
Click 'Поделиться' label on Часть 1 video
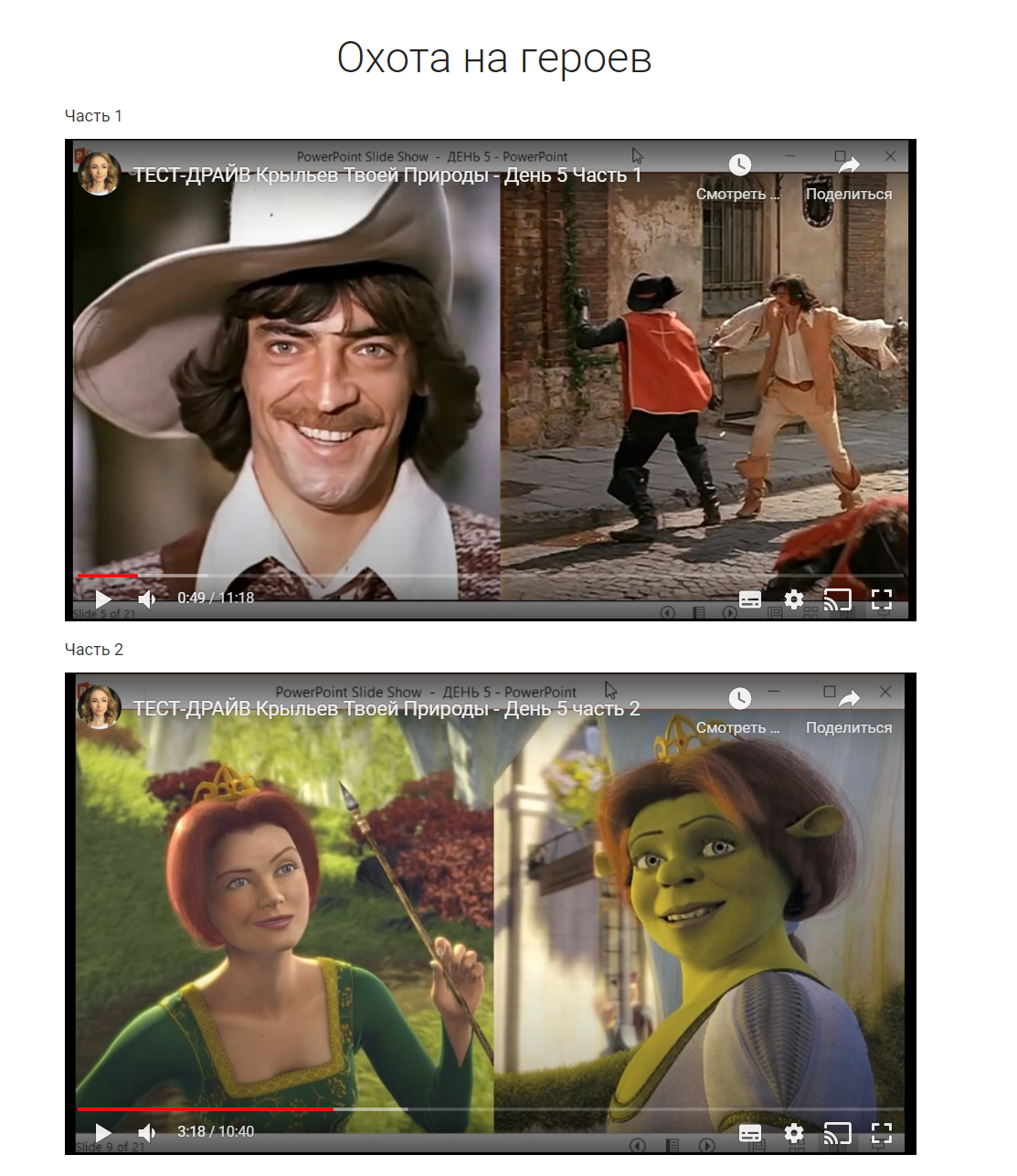coord(849,194)
